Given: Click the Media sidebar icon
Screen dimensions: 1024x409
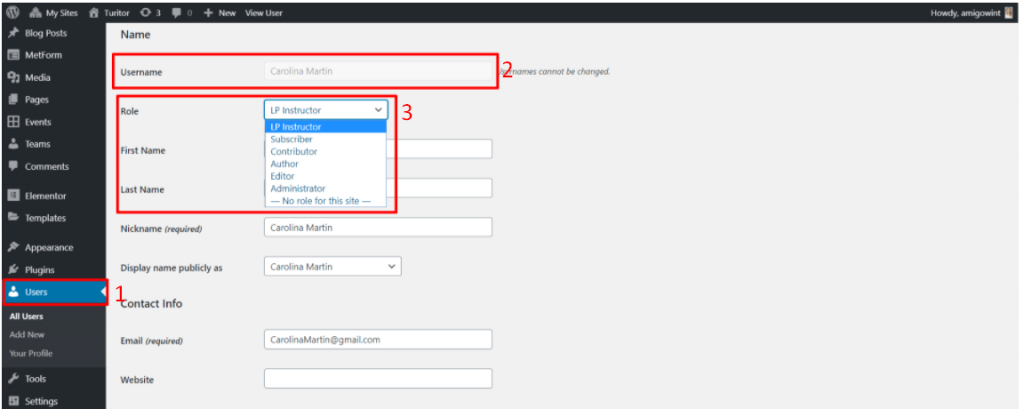Looking at the screenshot, I should tap(13, 78).
